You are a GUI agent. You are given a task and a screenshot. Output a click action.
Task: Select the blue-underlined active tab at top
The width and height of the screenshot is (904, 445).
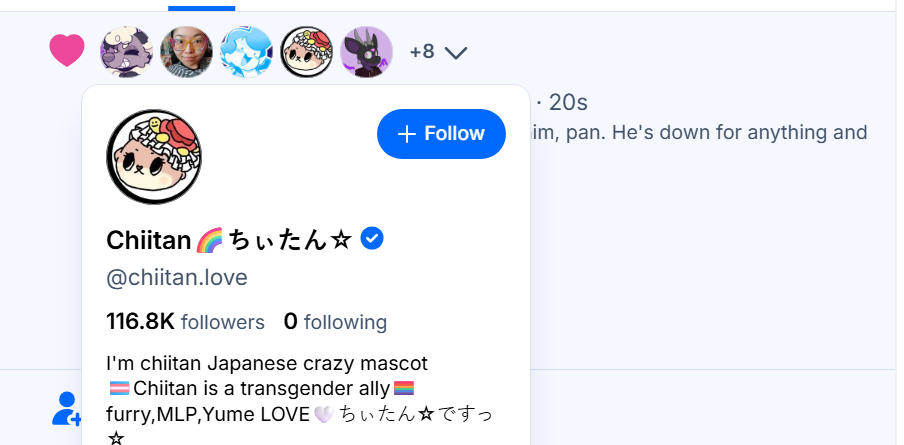[201, 6]
